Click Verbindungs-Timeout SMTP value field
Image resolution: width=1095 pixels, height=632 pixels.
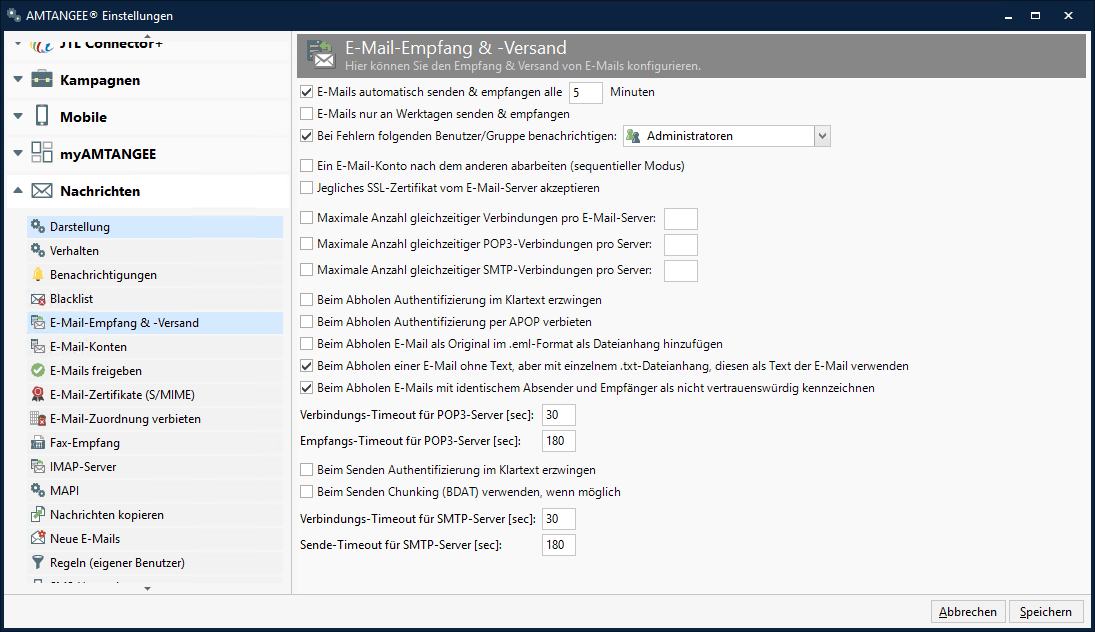click(x=559, y=519)
